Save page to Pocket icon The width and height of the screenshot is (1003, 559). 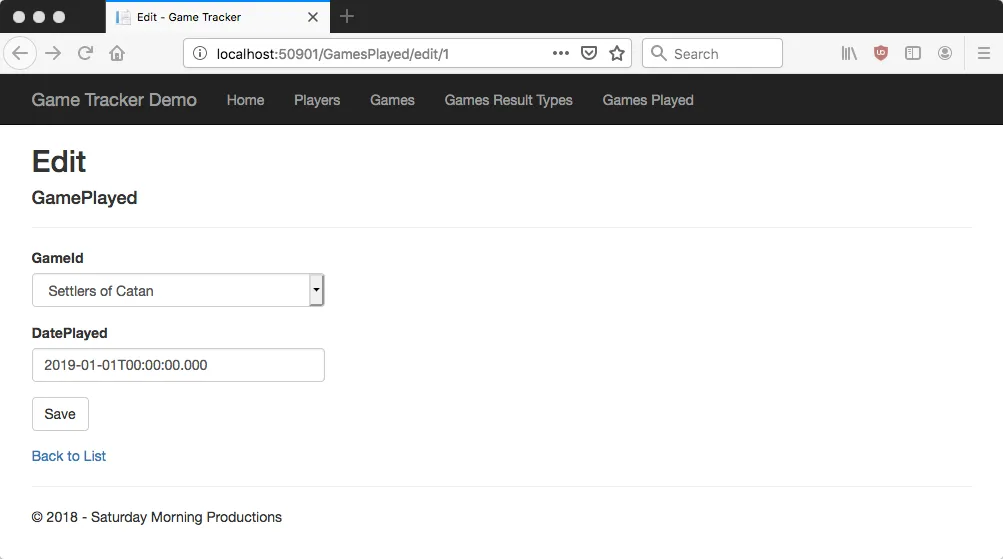(x=589, y=53)
